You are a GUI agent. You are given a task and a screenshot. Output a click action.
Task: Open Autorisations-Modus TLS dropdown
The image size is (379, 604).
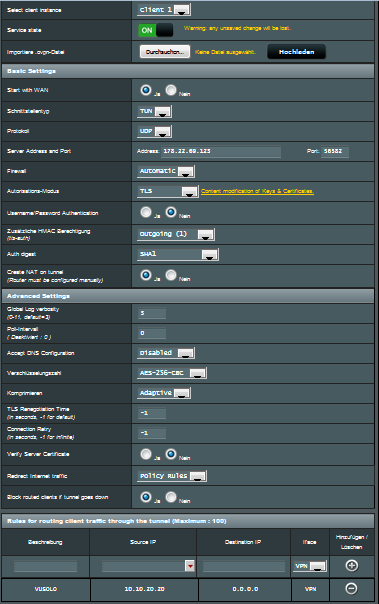[168, 191]
